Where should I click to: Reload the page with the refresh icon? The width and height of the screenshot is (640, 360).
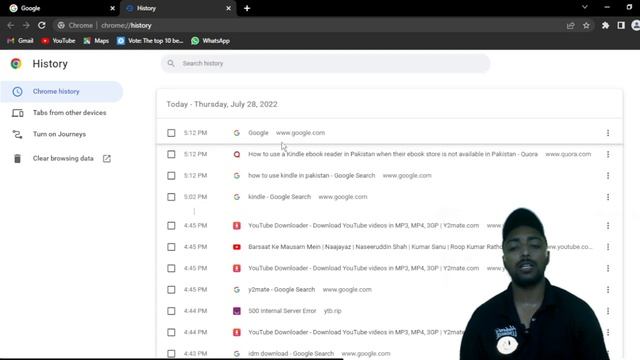click(x=42, y=25)
